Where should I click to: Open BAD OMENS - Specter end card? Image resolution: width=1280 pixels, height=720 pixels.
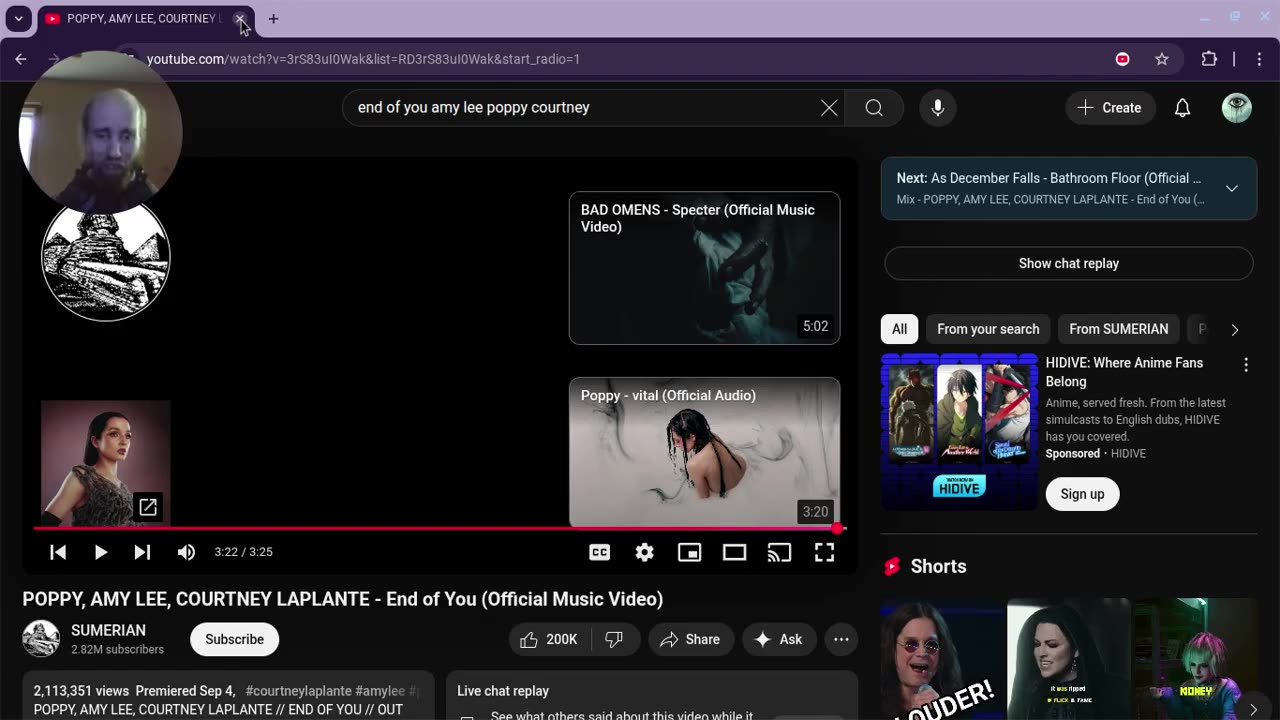[704, 268]
